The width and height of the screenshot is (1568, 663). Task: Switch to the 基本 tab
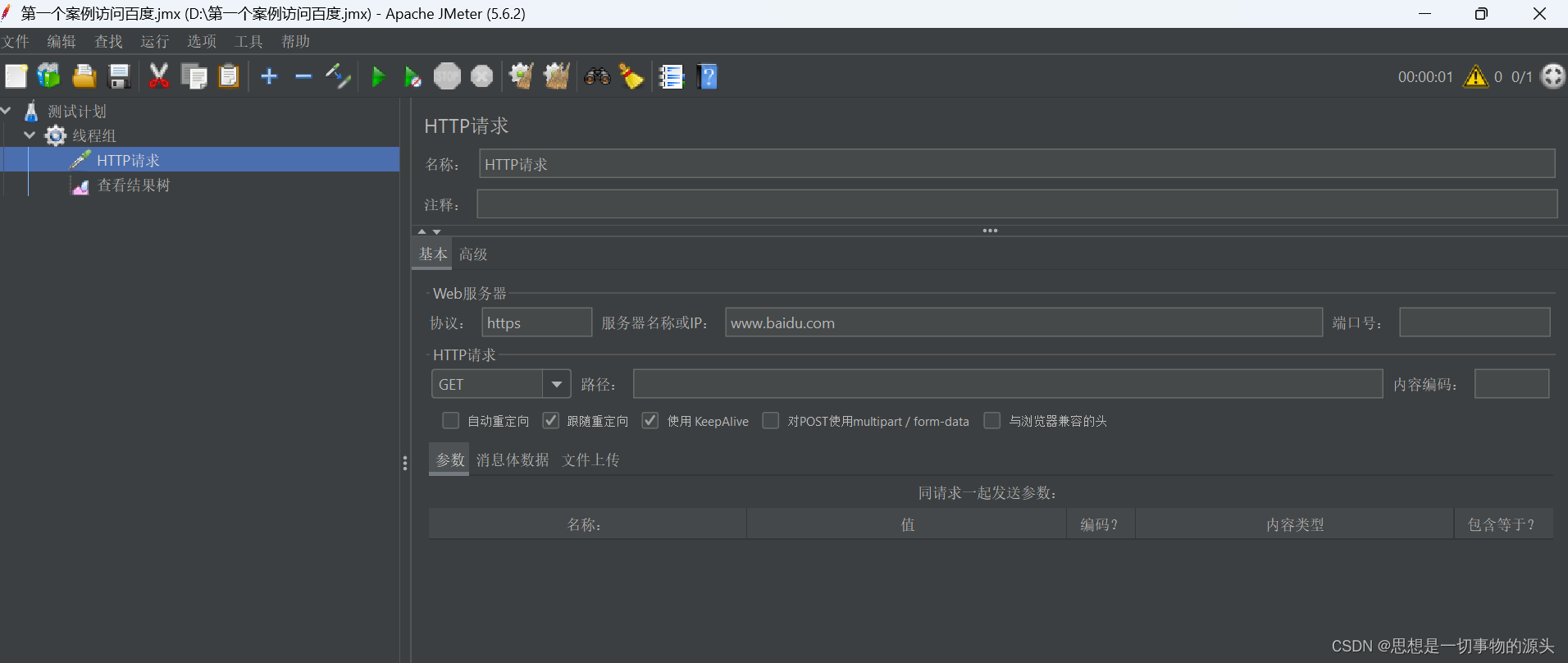pyautogui.click(x=433, y=254)
